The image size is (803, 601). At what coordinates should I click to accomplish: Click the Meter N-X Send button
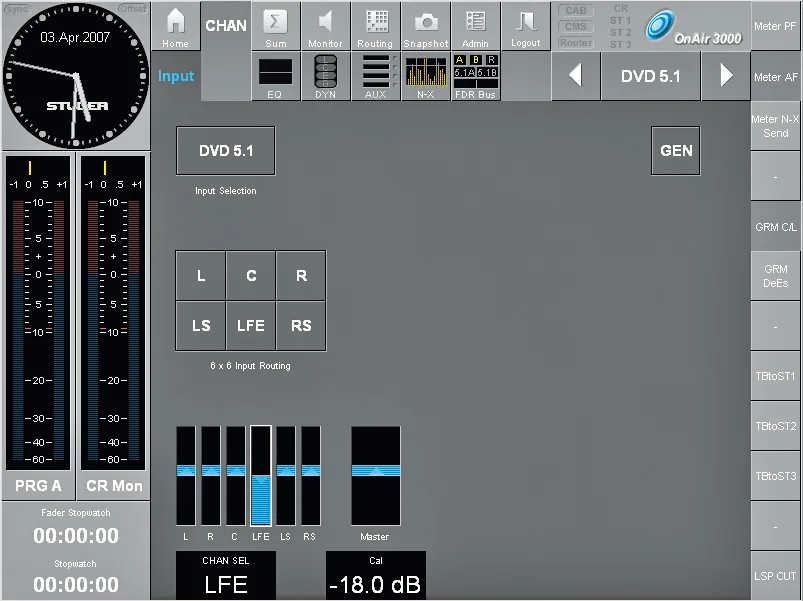[x=775, y=126]
